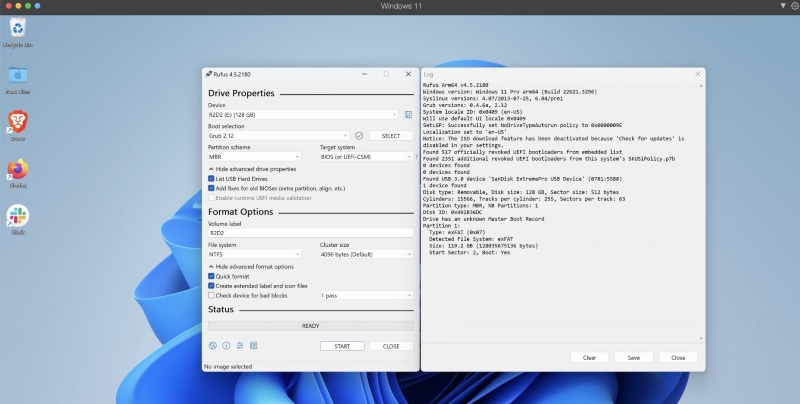Open the Recycle Bin desktop icon
Image resolution: width=800 pixels, height=404 pixels.
17,29
